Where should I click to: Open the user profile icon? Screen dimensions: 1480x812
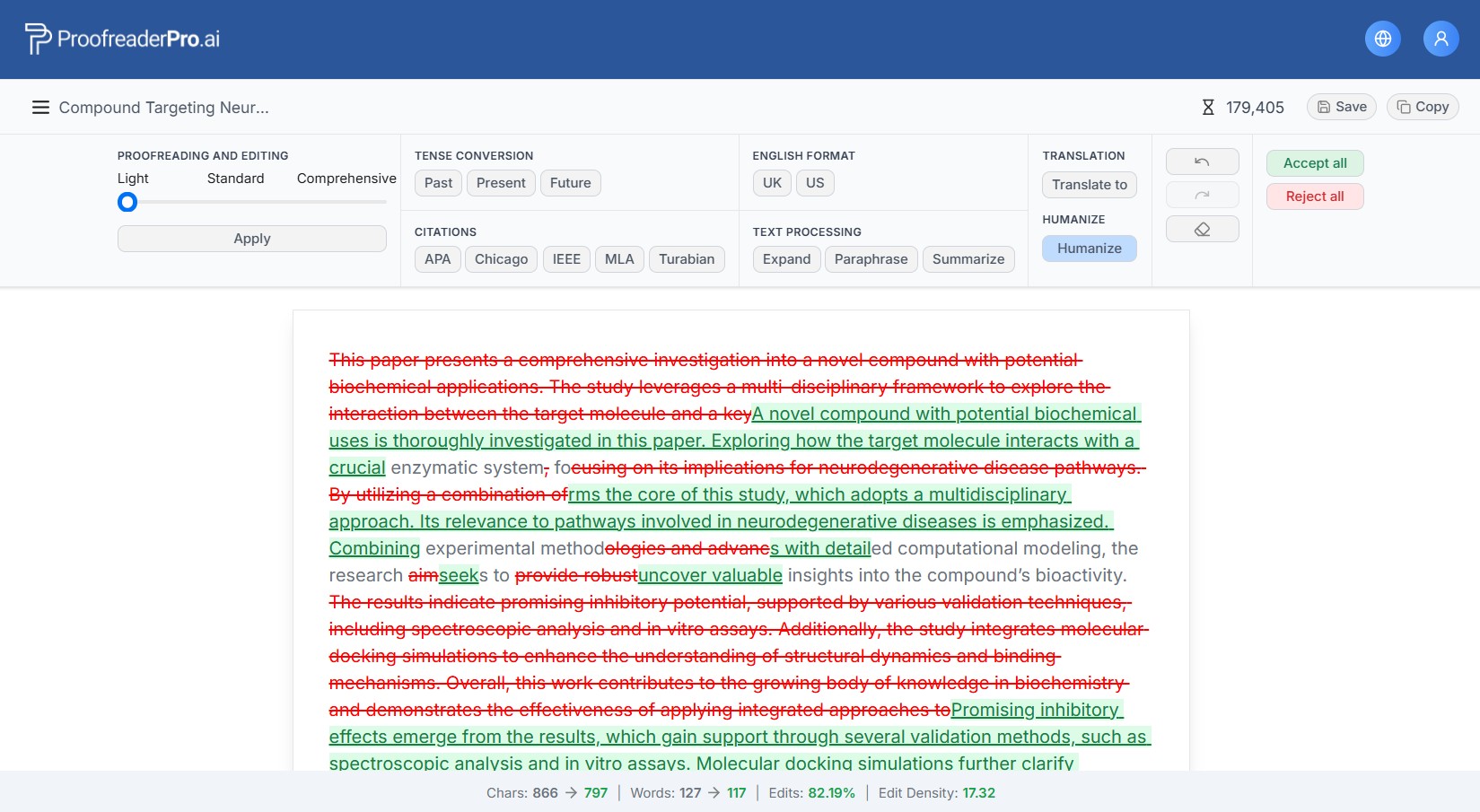tap(1441, 39)
